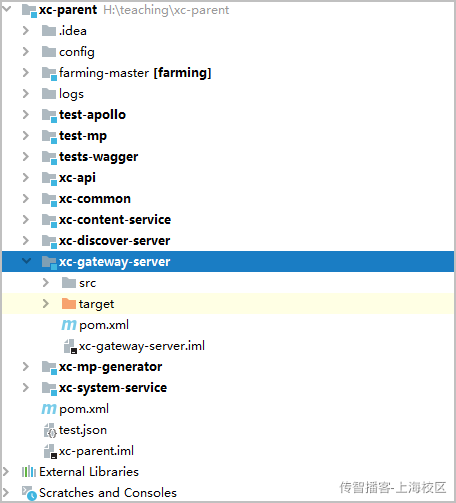Screen dimensions: 456x503
Task: Expand the src folder arrow
Action: 46,283
